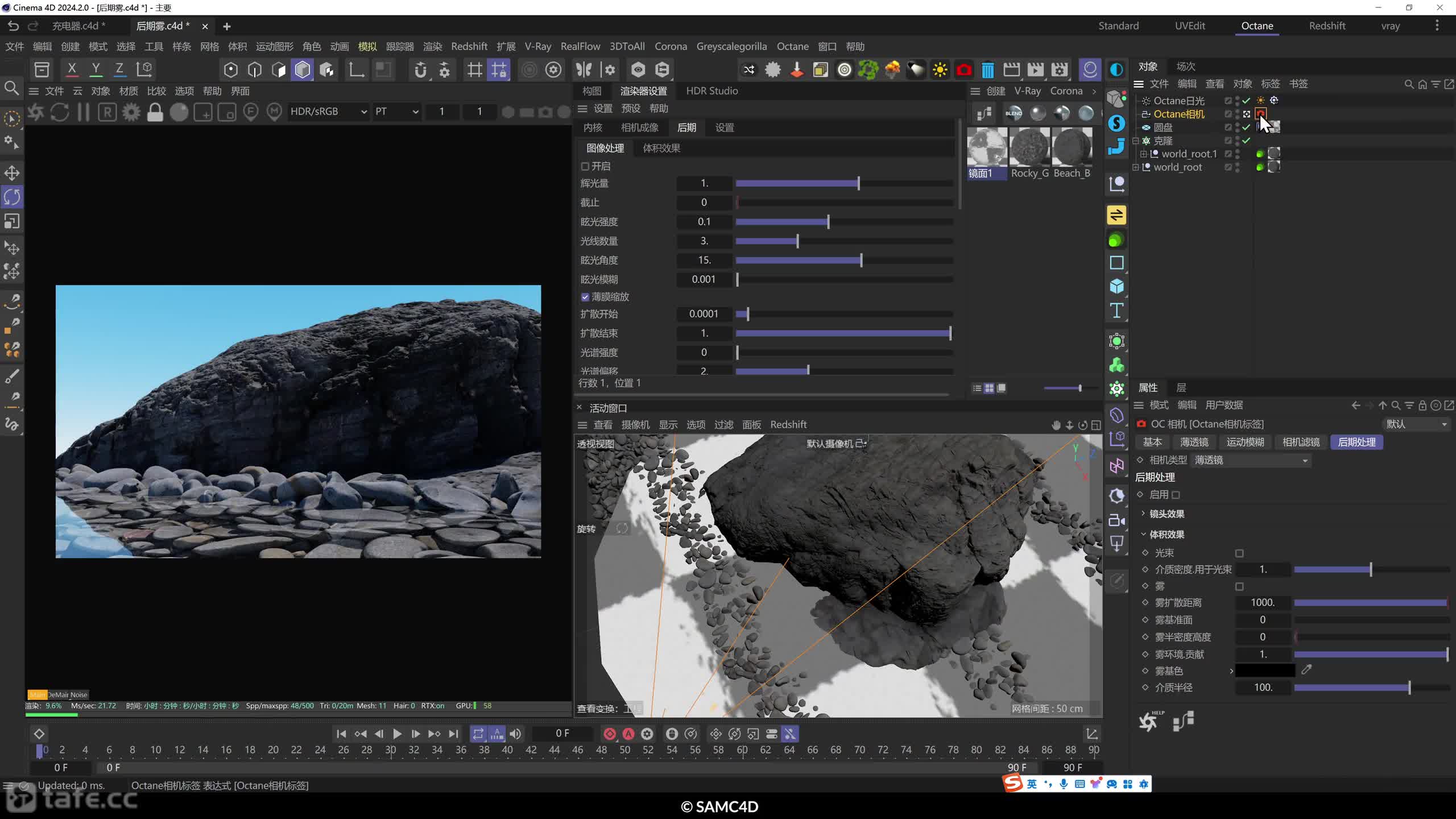Open the 默认 dropdown in attributes panel
1456x819 pixels.
tap(1416, 424)
